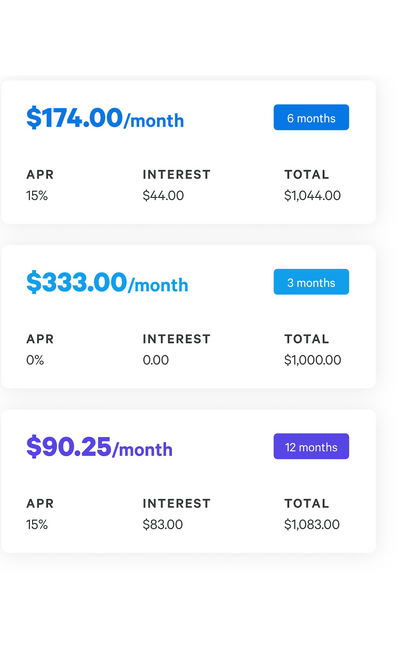Click the $1,044.00 total amount

pos(312,196)
